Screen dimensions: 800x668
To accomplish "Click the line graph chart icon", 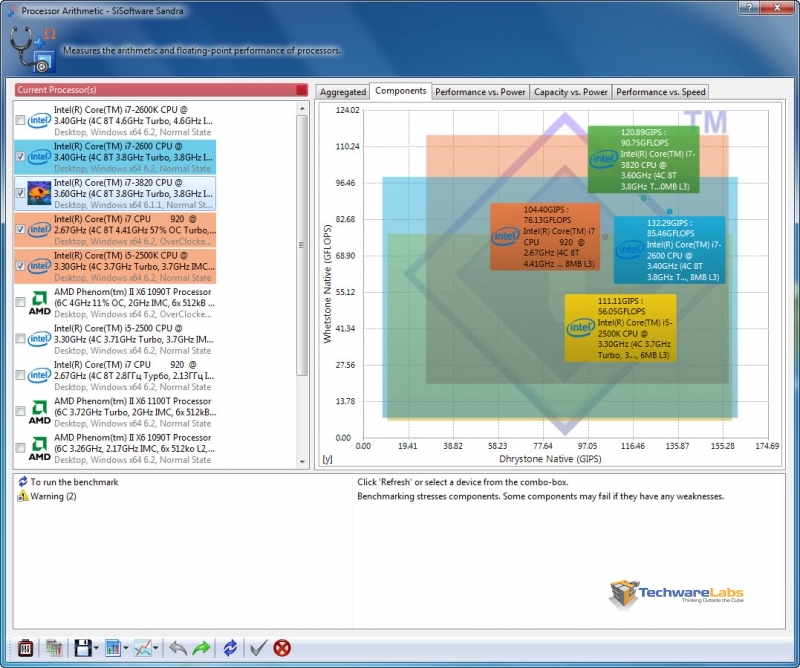I will (x=142, y=648).
